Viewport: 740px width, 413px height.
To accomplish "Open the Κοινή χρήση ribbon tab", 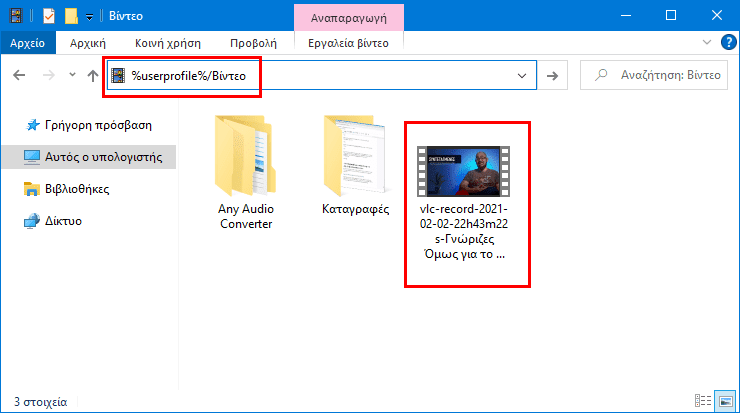I will pos(168,43).
